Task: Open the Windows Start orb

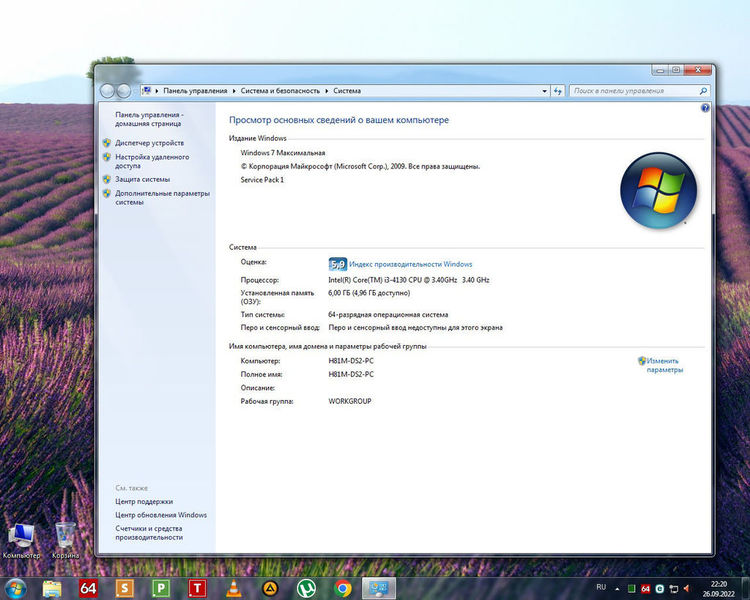Action: [17, 587]
